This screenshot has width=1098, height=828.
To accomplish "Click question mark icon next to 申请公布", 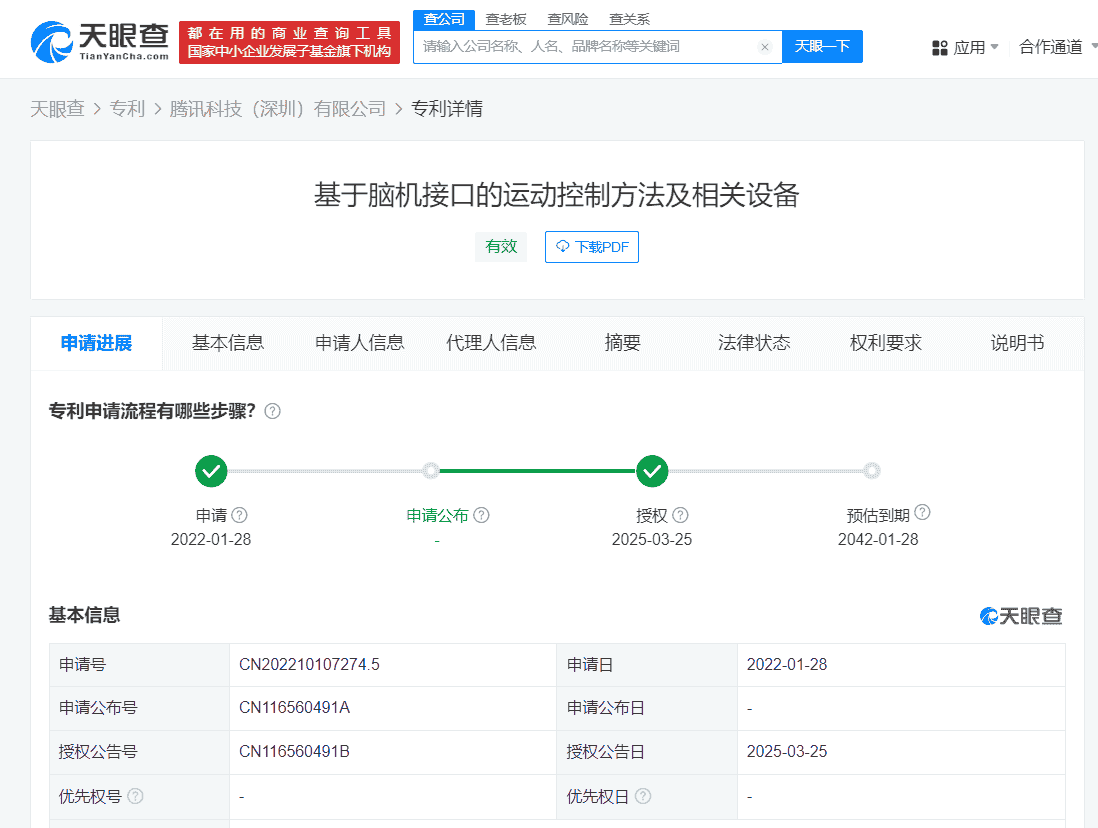I will (481, 515).
